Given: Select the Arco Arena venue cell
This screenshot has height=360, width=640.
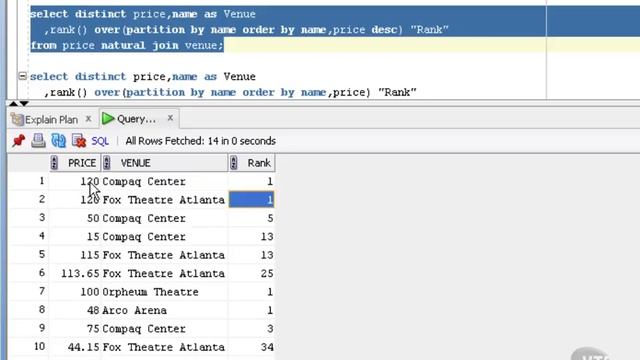Looking at the screenshot, I should (x=164, y=310).
